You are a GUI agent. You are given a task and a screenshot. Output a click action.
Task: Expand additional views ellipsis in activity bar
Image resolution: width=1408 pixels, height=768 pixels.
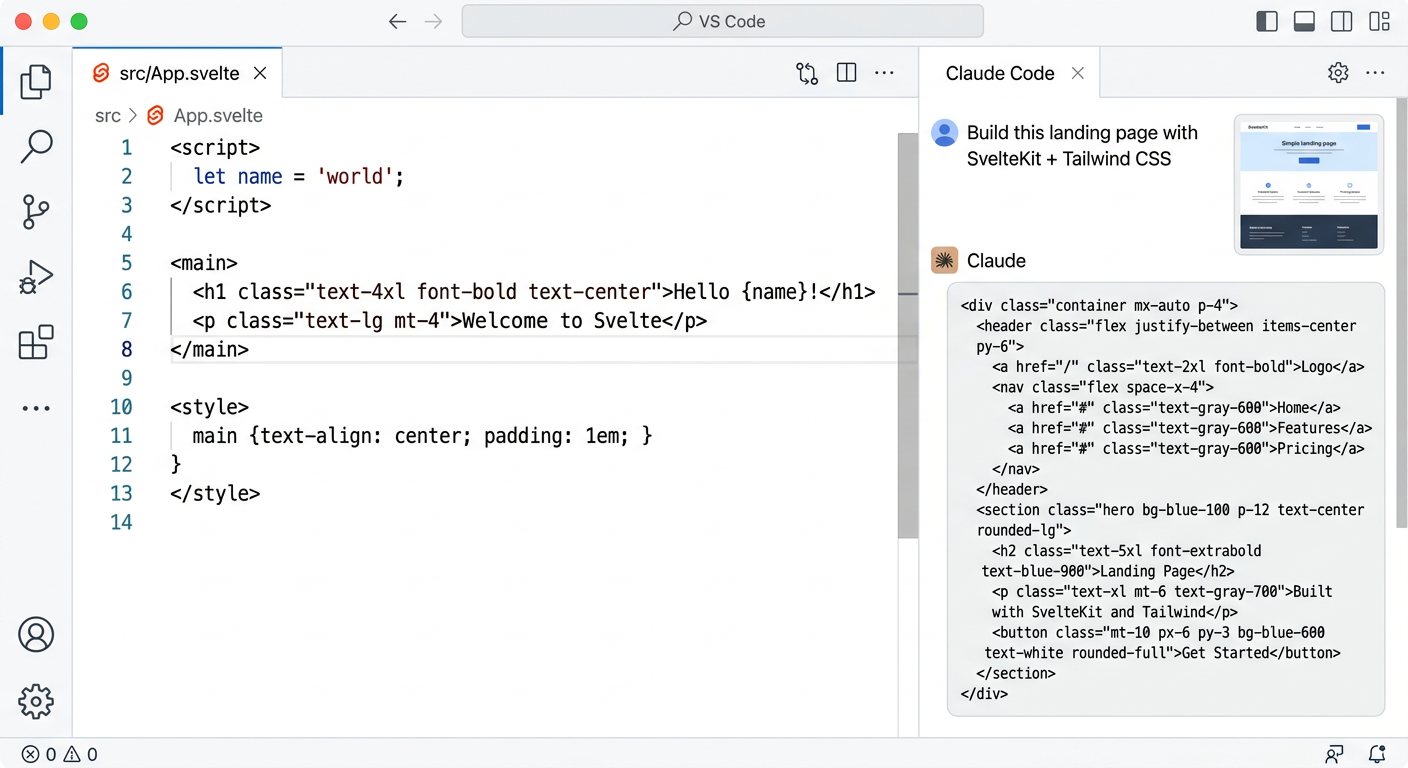pyautogui.click(x=36, y=408)
